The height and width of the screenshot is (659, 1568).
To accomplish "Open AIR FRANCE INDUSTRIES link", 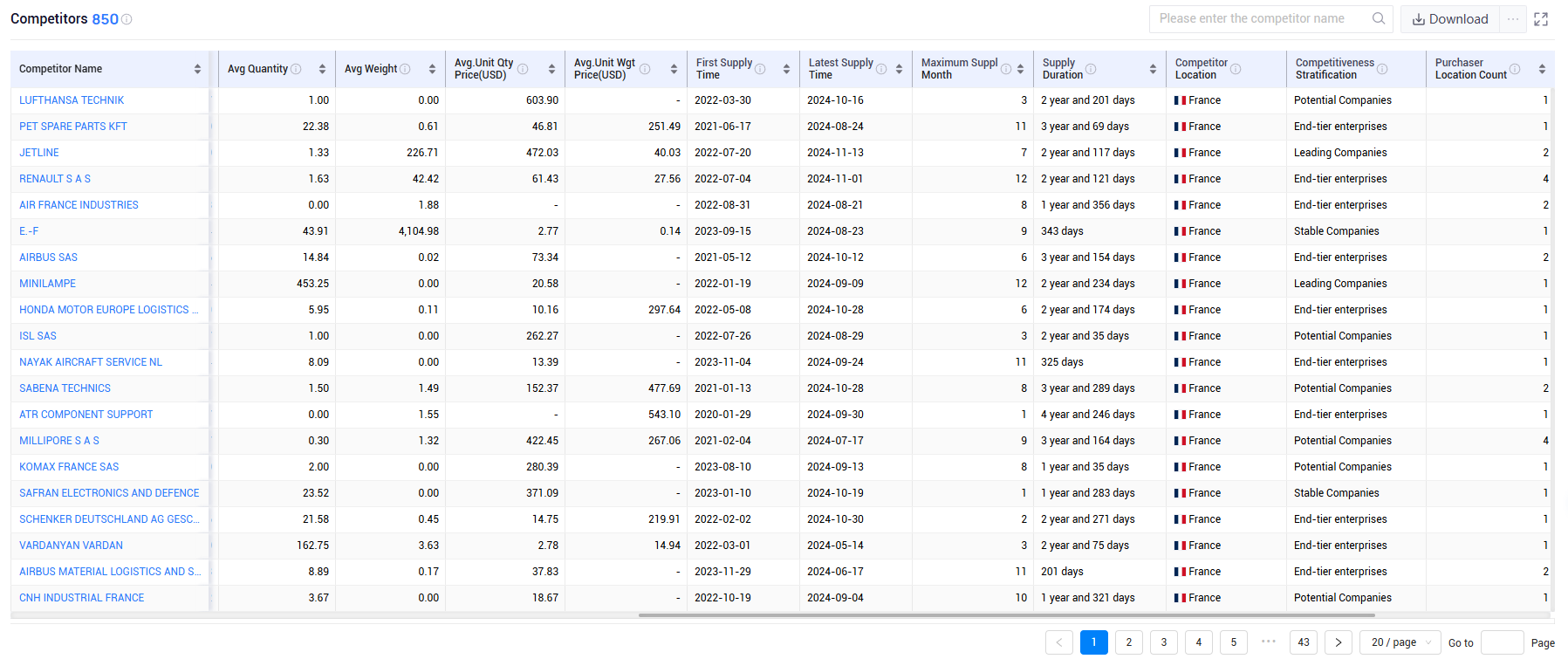I will pyautogui.click(x=79, y=205).
